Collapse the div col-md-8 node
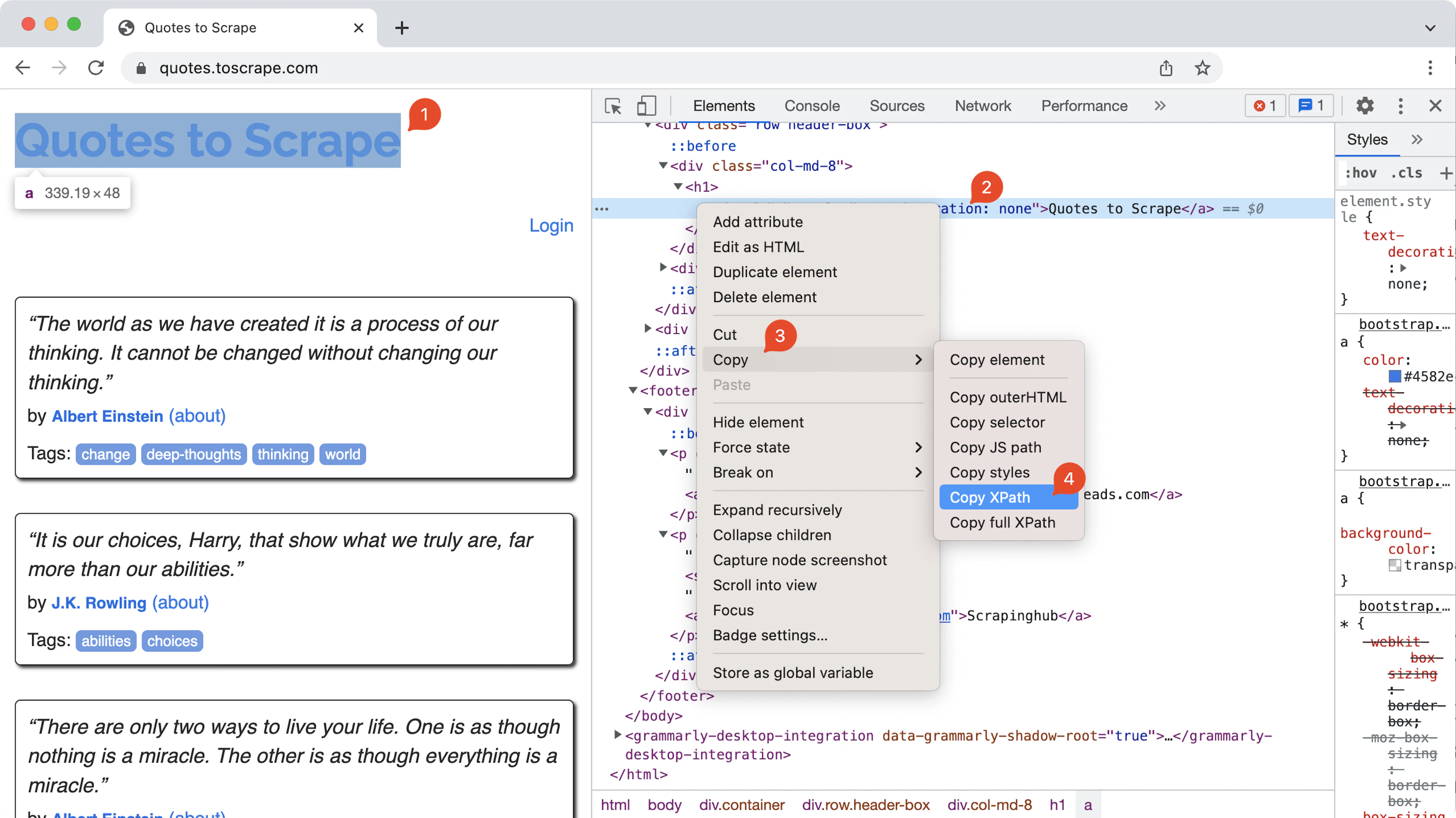Image resolution: width=1456 pixels, height=818 pixels. pos(663,166)
